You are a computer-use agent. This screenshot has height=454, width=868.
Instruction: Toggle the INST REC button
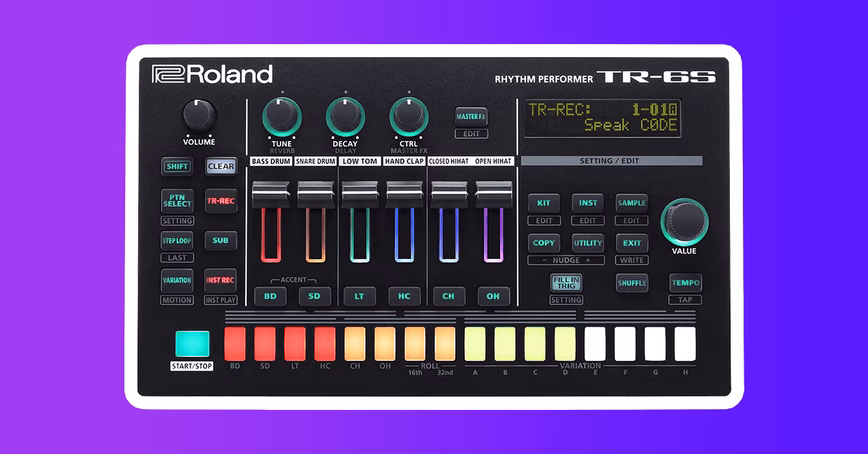coord(221,280)
